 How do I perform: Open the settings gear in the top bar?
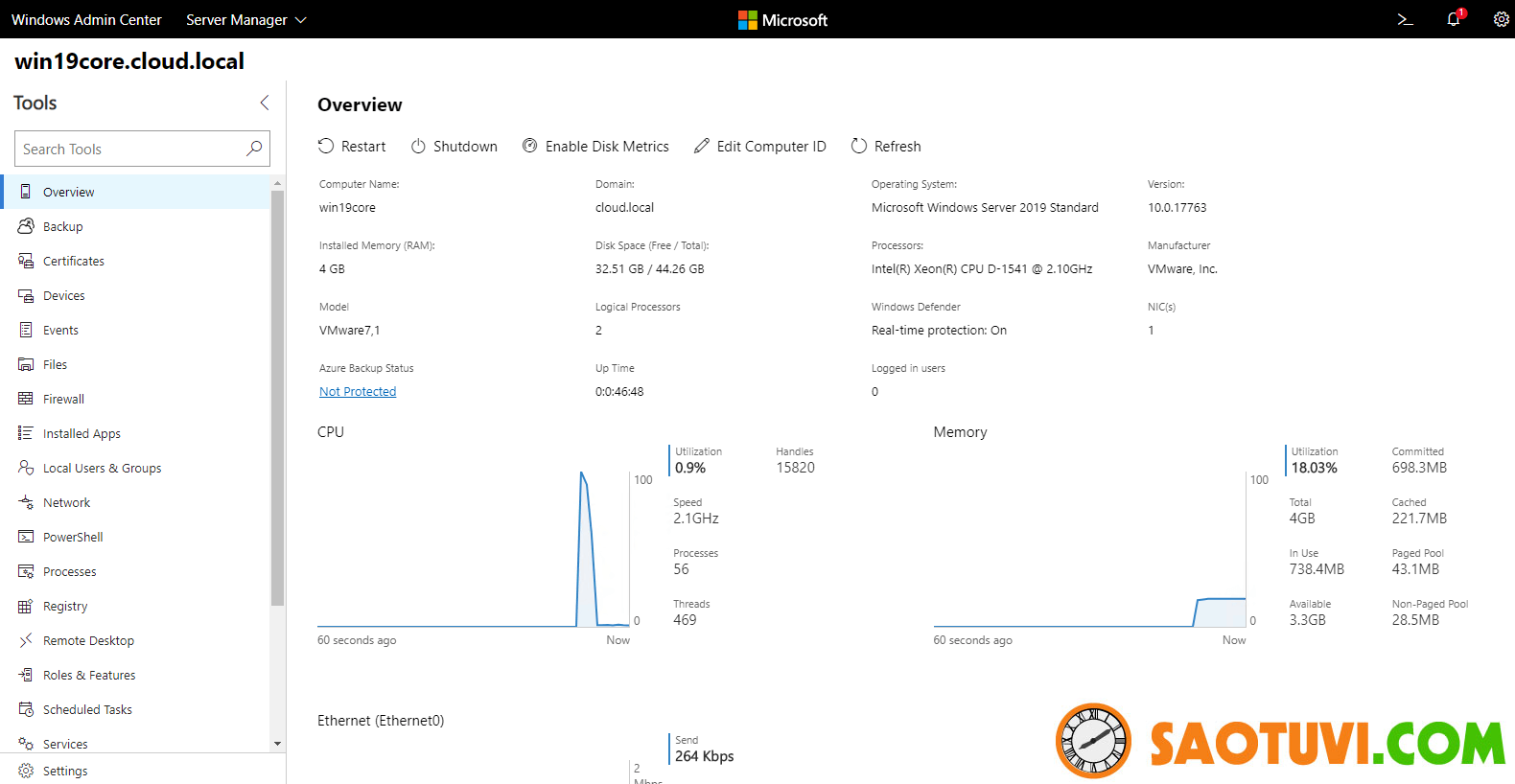pos(1501,19)
